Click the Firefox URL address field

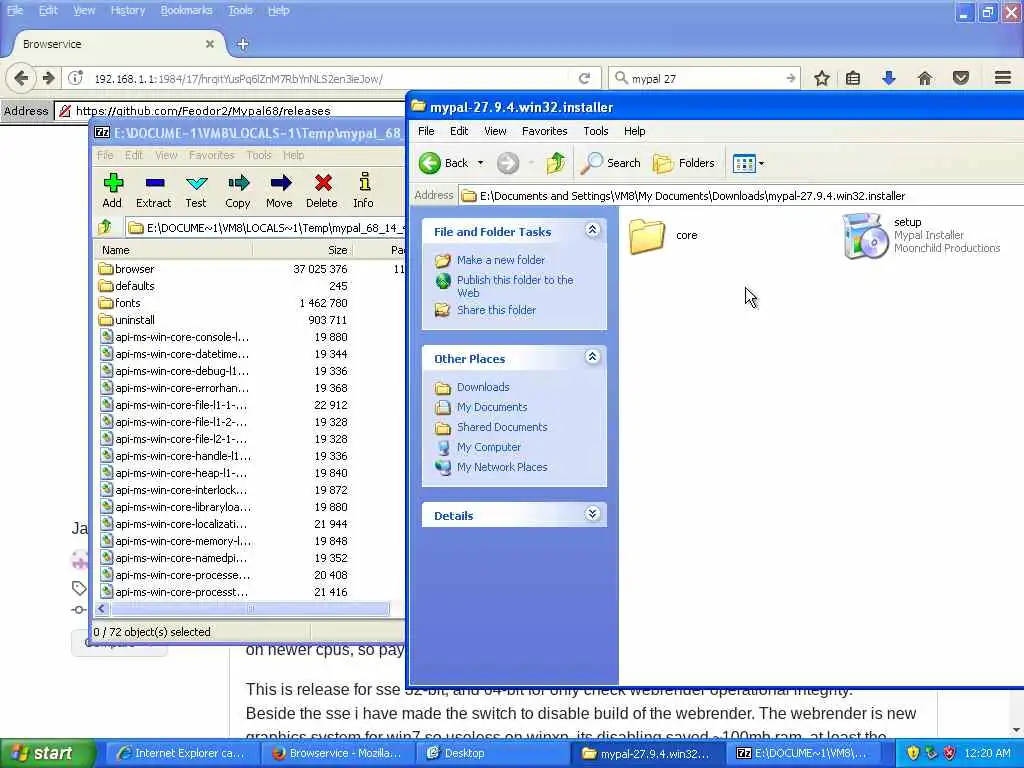(330, 78)
